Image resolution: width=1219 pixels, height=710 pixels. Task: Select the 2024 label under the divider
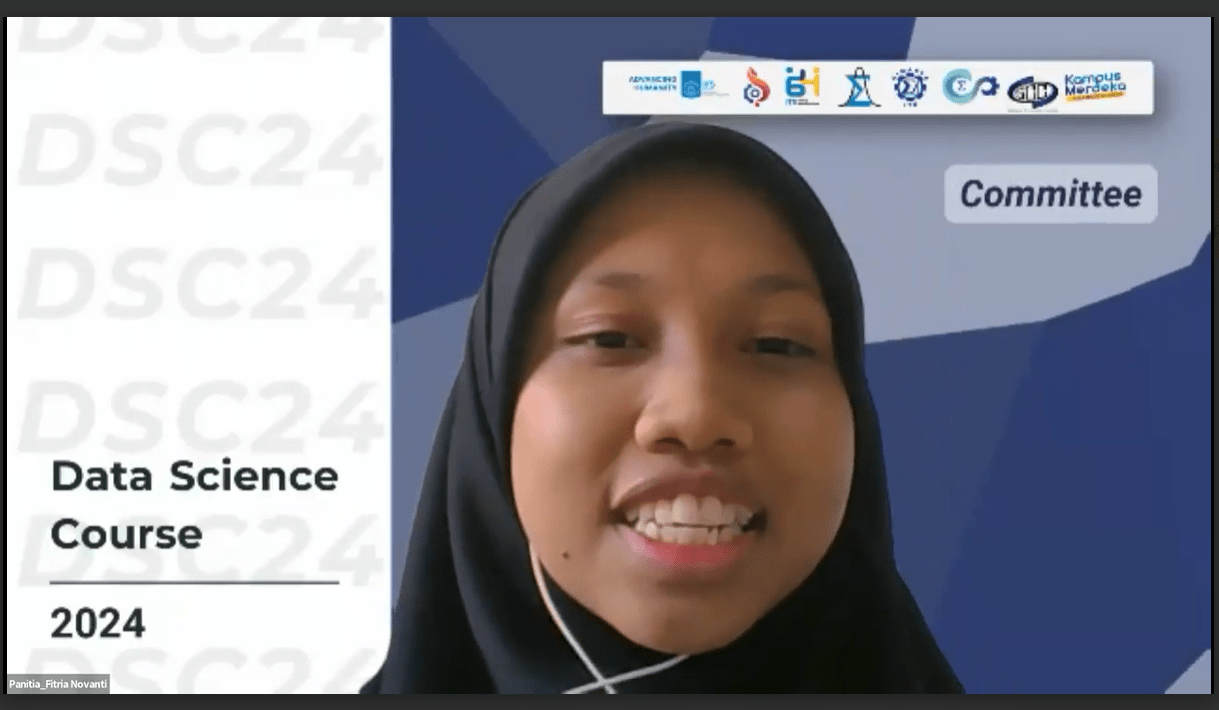coord(97,623)
